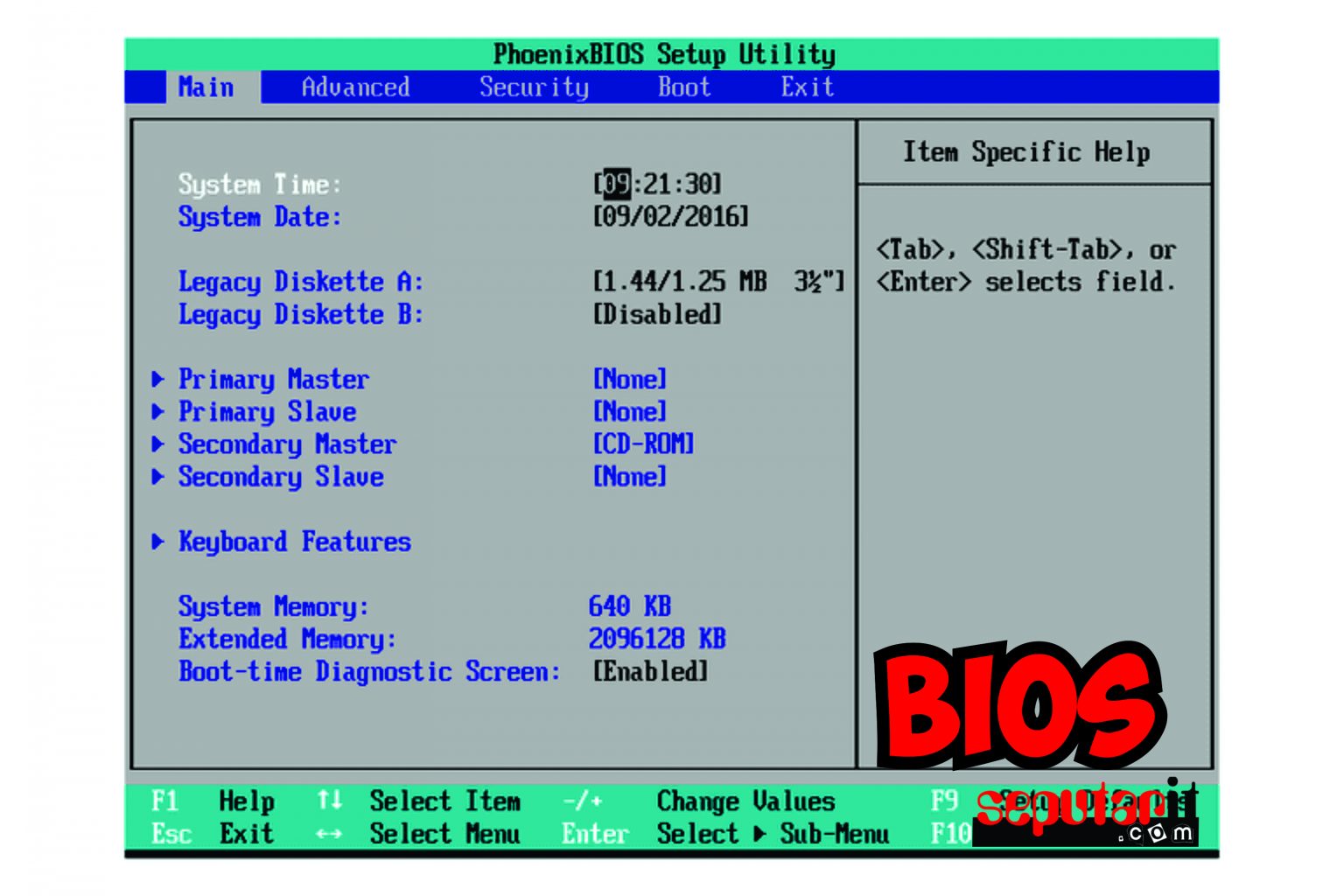The image size is (1344, 896).
Task: Click the F9 key hint
Action: click(945, 801)
